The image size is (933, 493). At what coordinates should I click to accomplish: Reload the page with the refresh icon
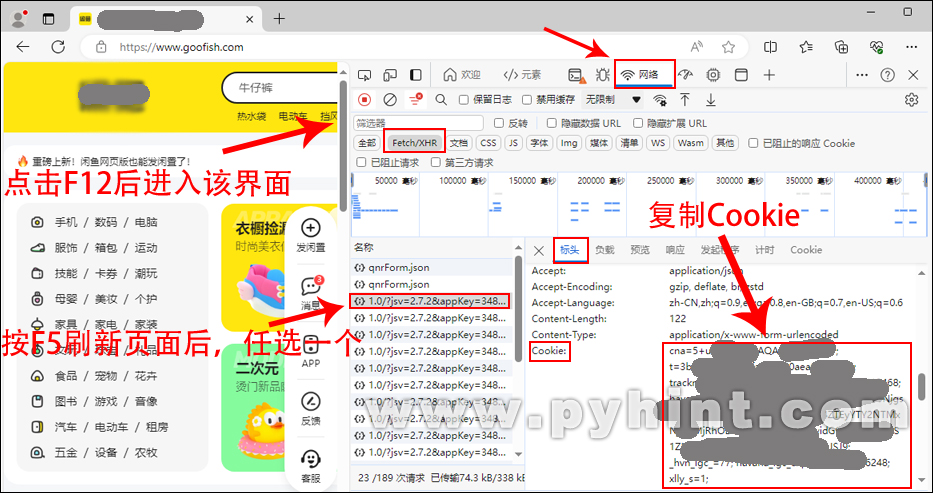tap(58, 47)
